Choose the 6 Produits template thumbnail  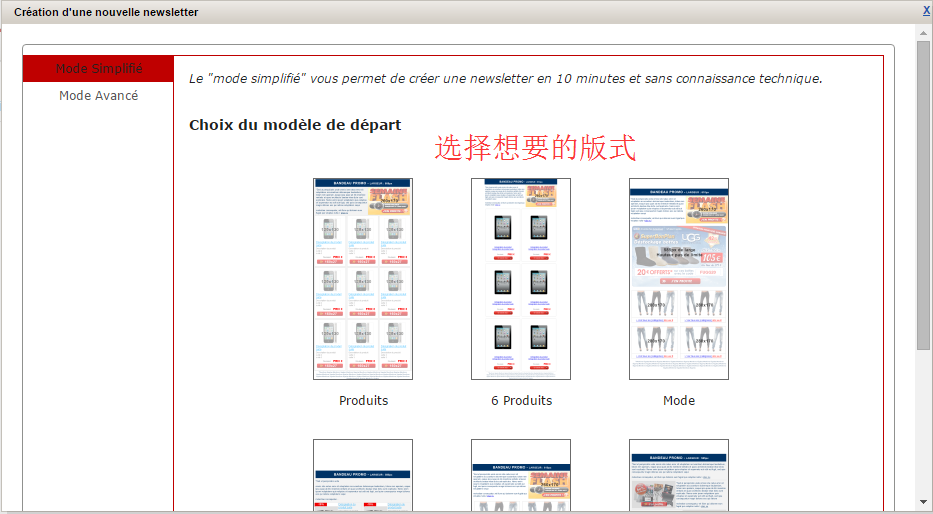521,279
